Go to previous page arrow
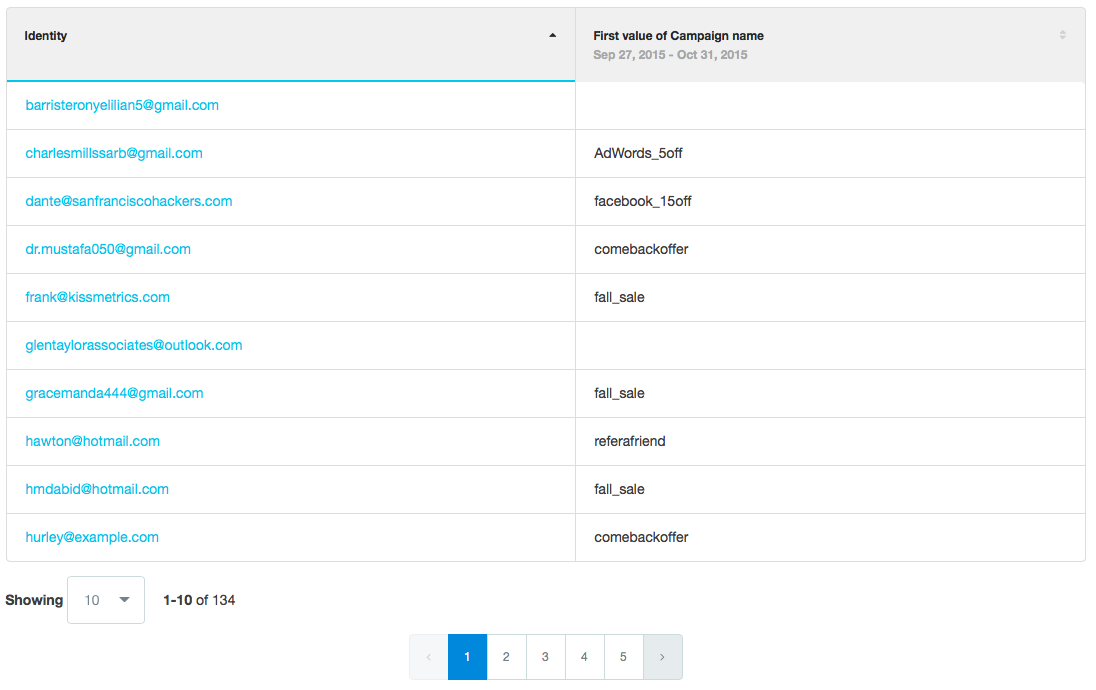1096x690 pixels. pos(428,656)
